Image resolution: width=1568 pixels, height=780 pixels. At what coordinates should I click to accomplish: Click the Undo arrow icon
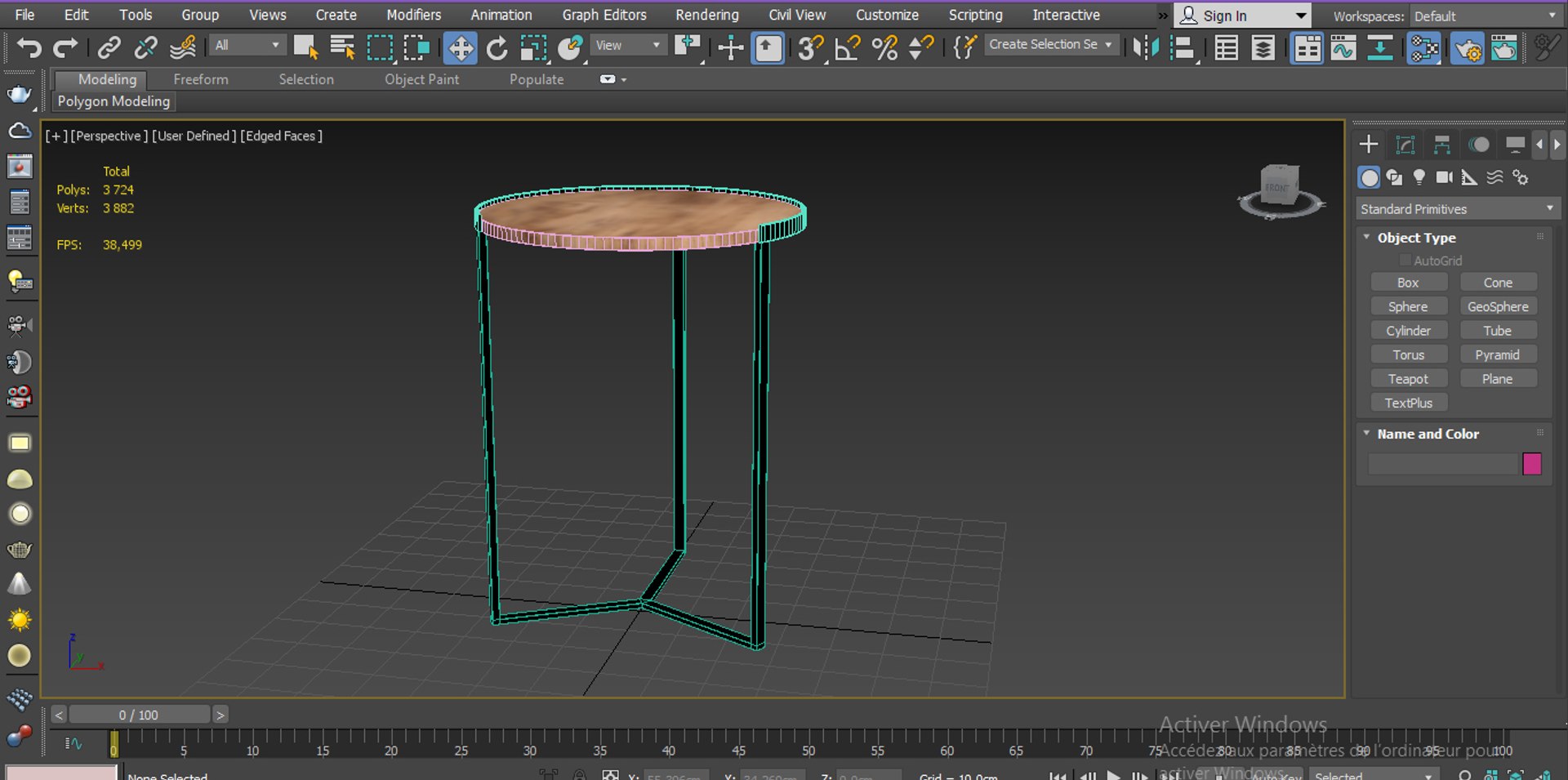pyautogui.click(x=29, y=48)
